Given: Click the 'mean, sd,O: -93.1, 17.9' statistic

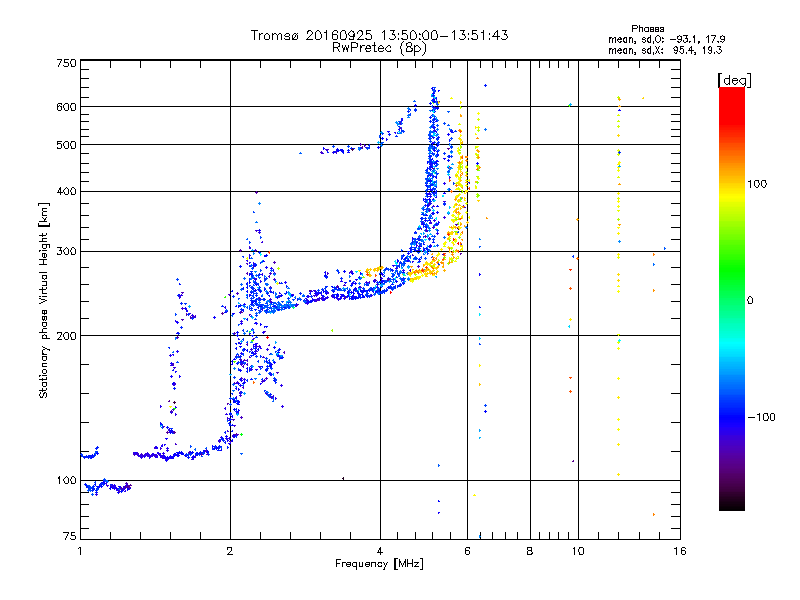Looking at the screenshot, I should (x=666, y=39).
